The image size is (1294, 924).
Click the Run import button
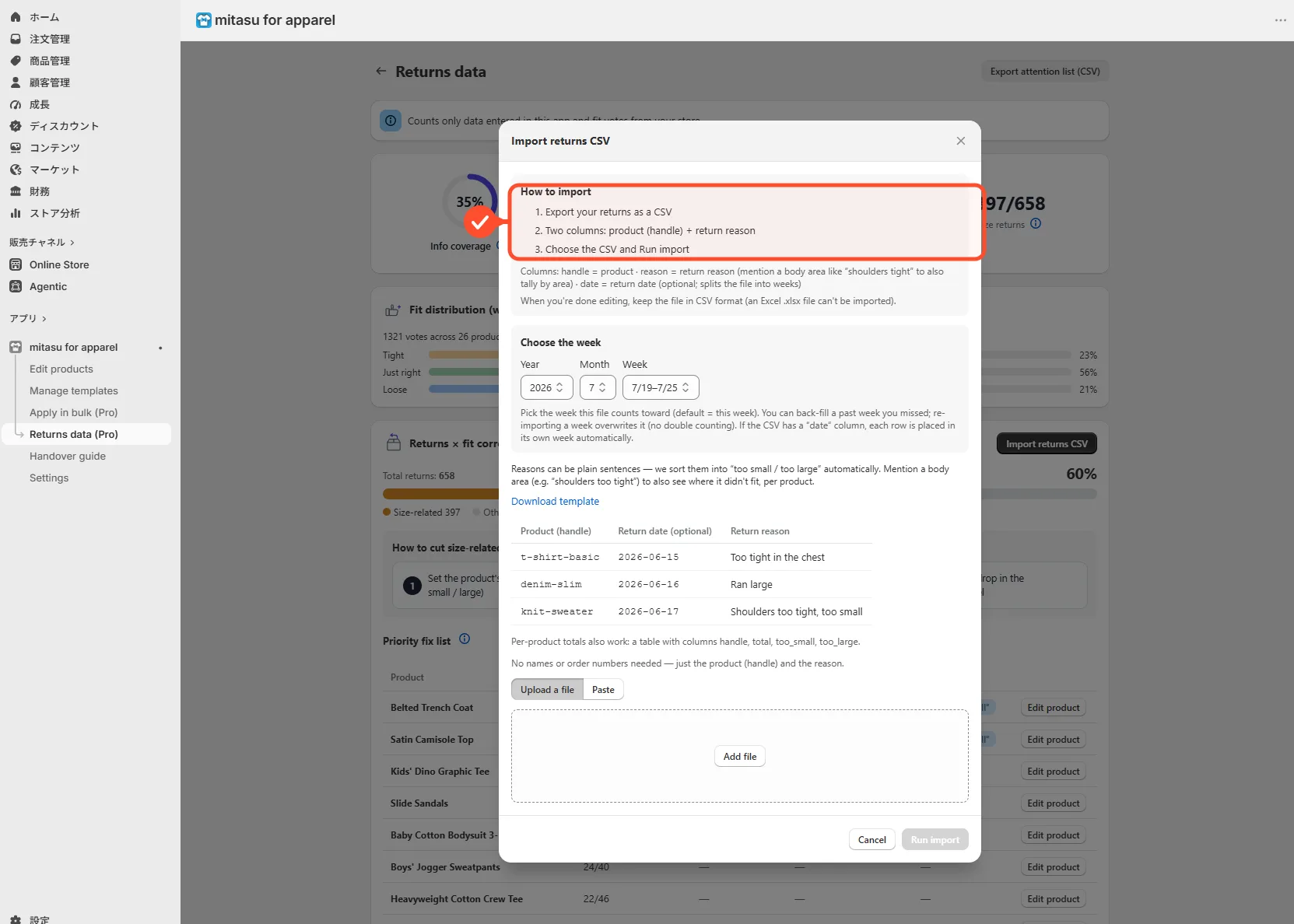(x=935, y=839)
